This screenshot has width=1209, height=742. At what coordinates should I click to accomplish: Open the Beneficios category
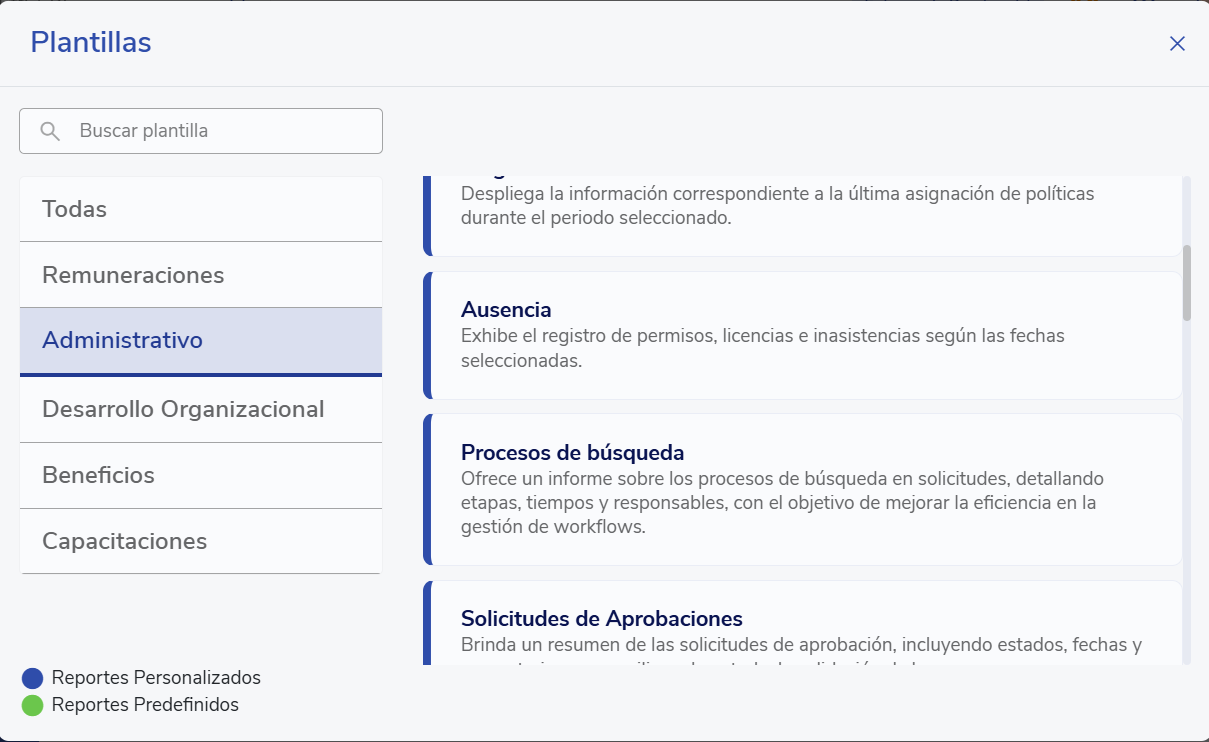point(200,475)
